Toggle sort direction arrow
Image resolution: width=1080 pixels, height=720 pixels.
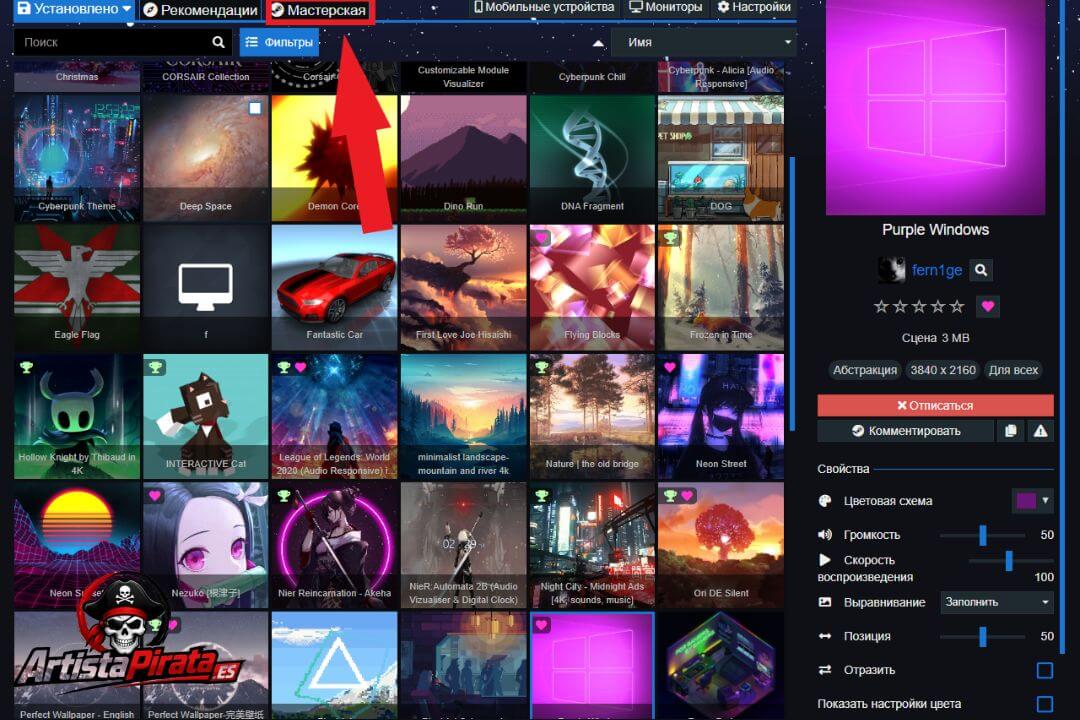tap(598, 43)
